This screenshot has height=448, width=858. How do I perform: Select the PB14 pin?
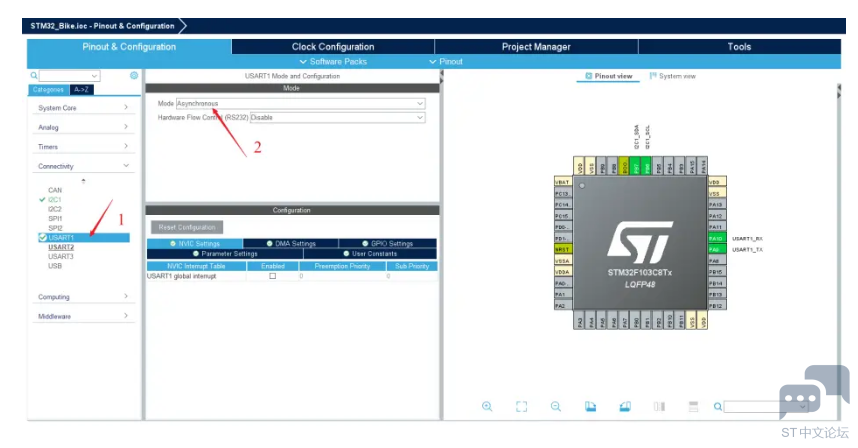point(717,283)
